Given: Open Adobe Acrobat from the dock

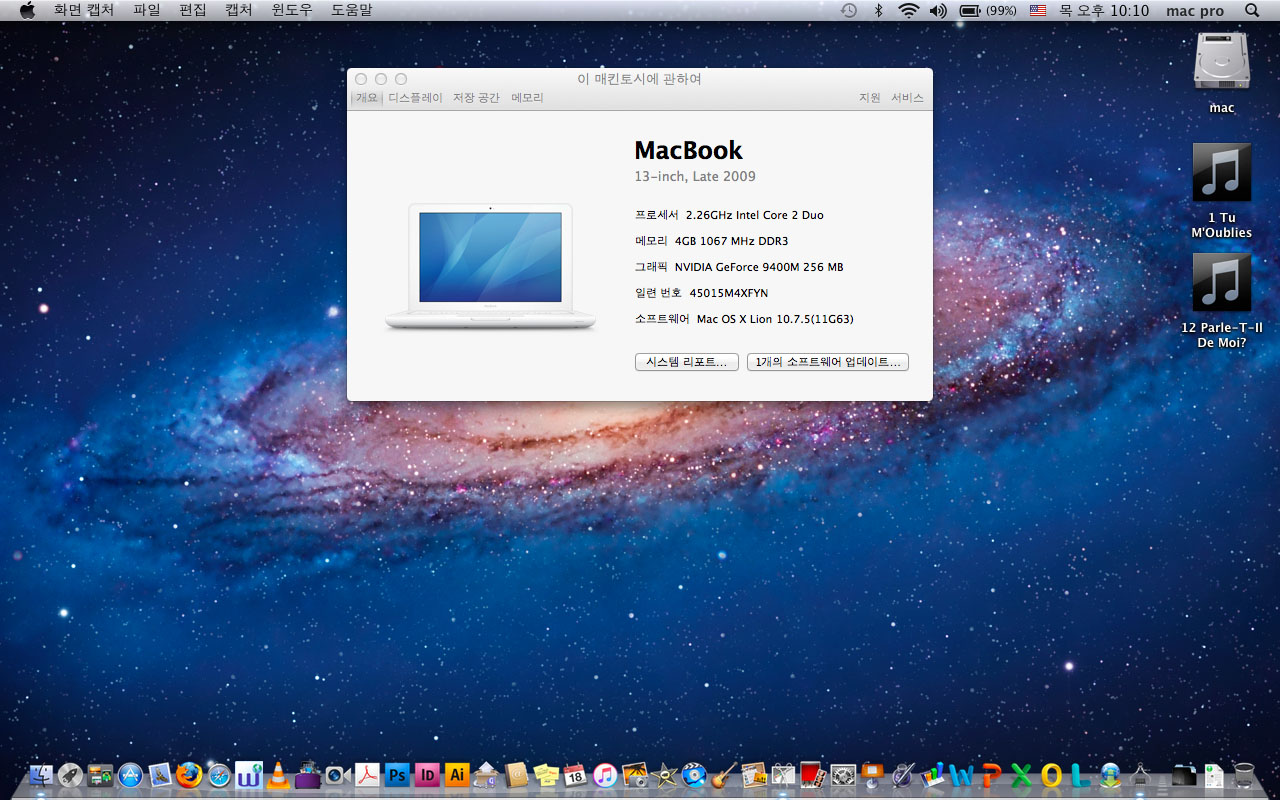Looking at the screenshot, I should click(x=367, y=775).
